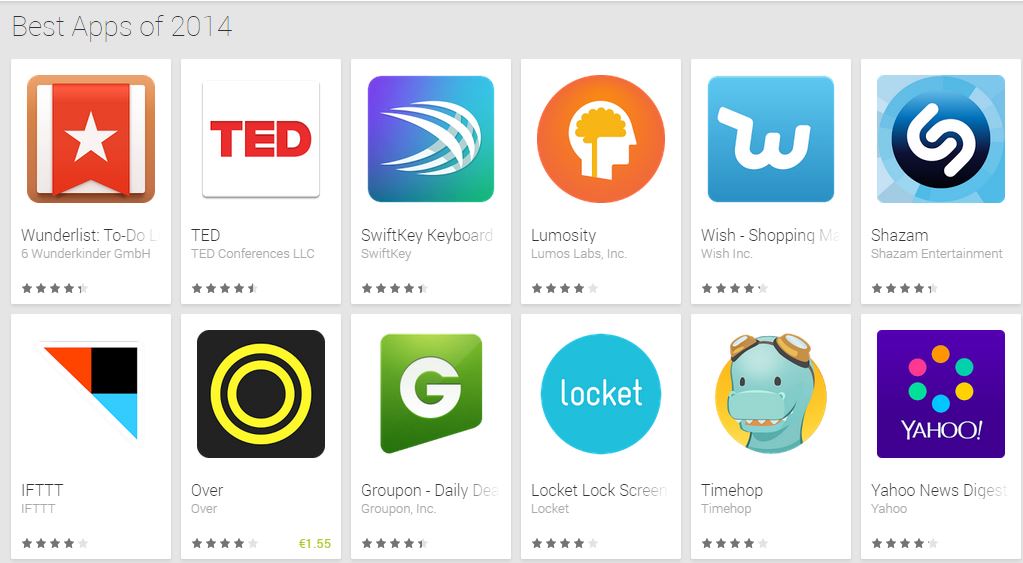
Task: Select the IFTTT app icon
Action: click(x=91, y=393)
